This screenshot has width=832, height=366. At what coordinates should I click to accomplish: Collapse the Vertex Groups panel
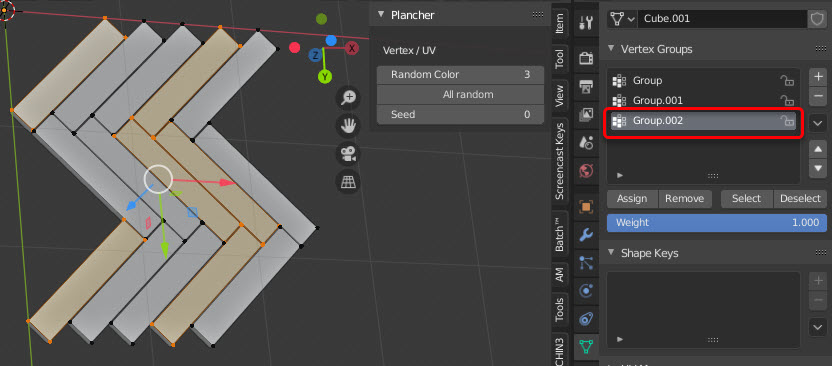pos(610,49)
